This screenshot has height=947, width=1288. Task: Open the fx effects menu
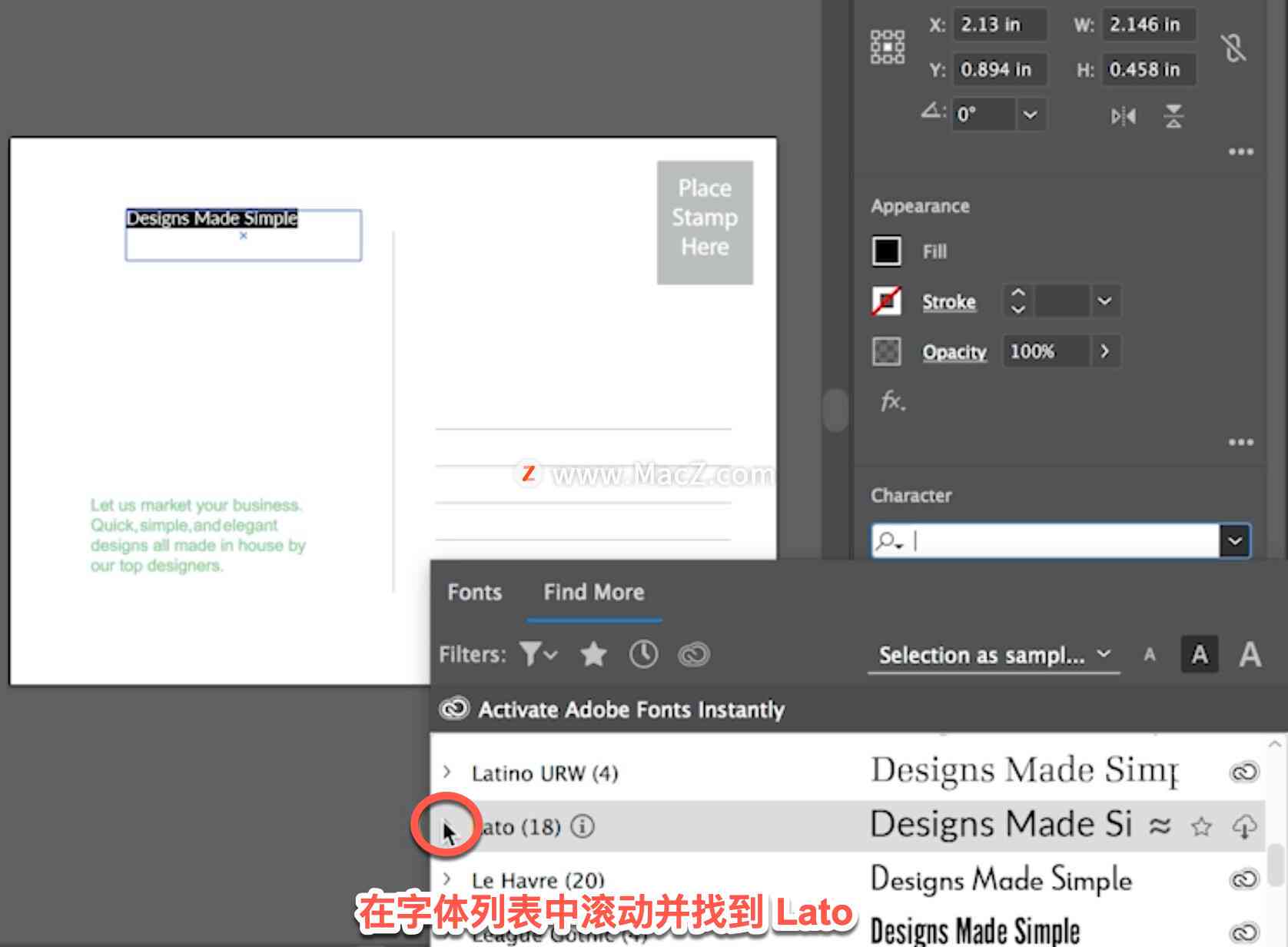[x=892, y=401]
